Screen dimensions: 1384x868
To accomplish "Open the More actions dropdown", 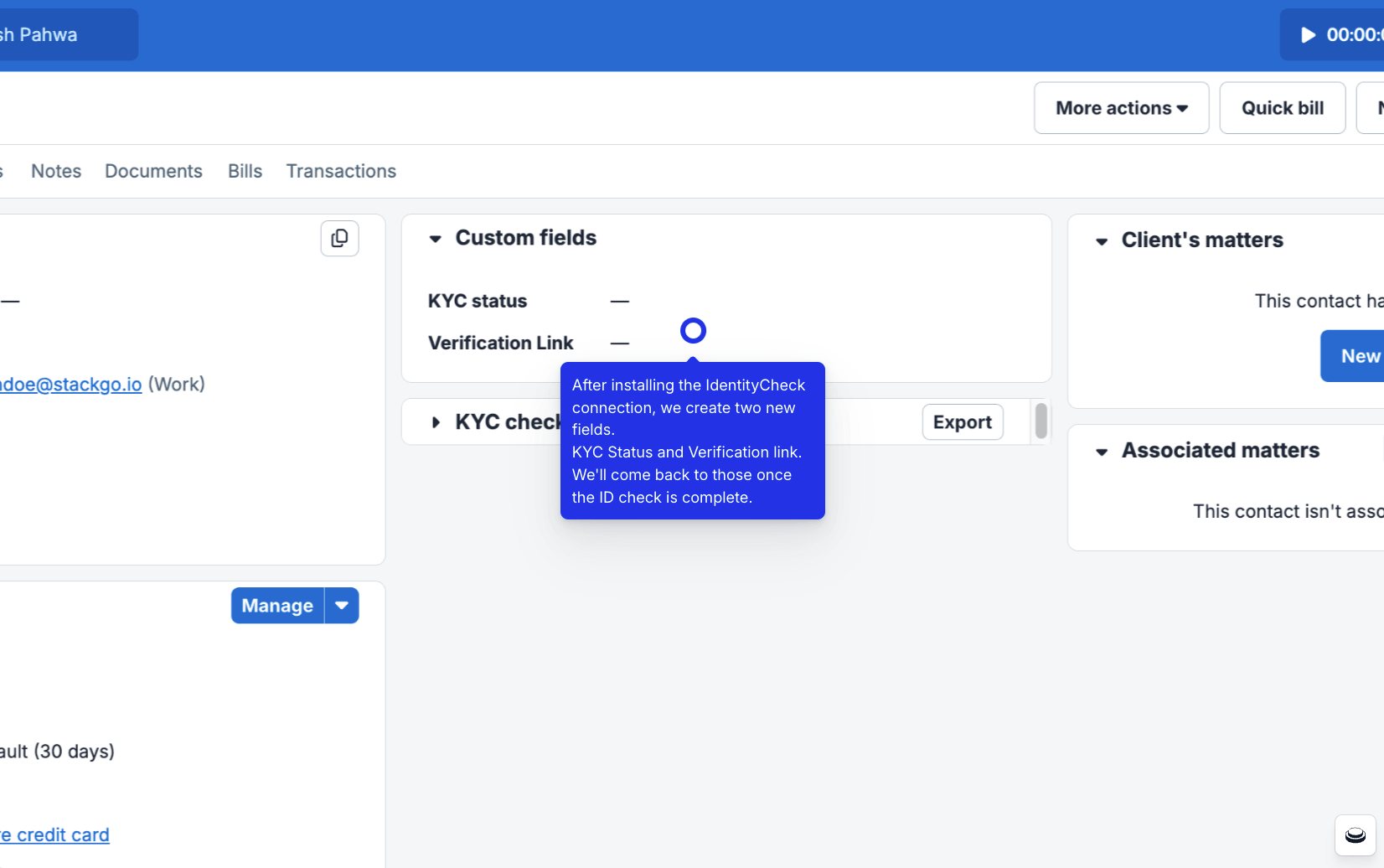I will 1121,108.
